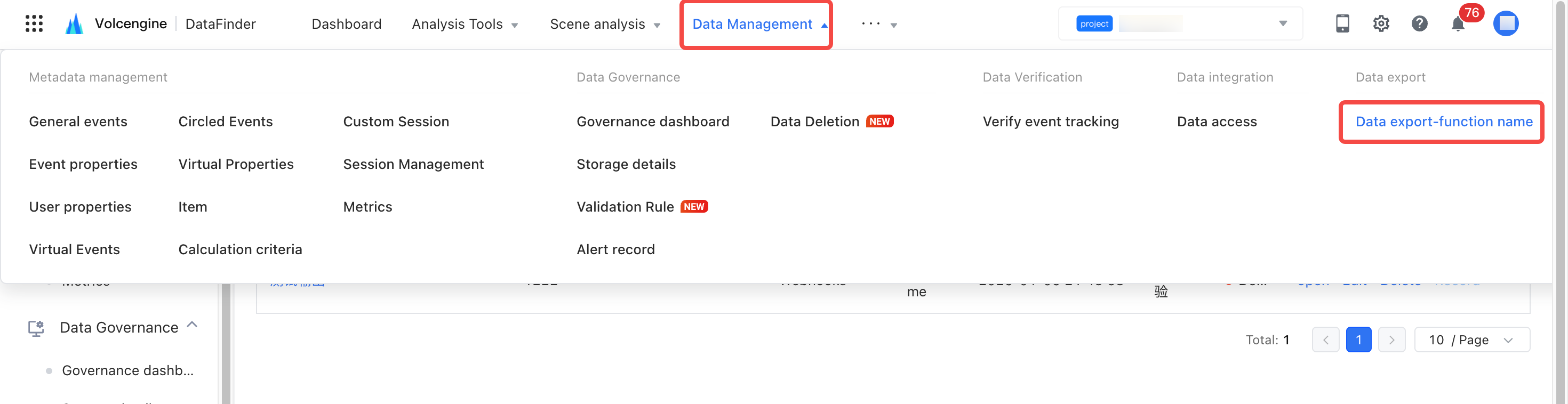The width and height of the screenshot is (1568, 404).
Task: Open the app grid launcher icon
Action: 34,24
